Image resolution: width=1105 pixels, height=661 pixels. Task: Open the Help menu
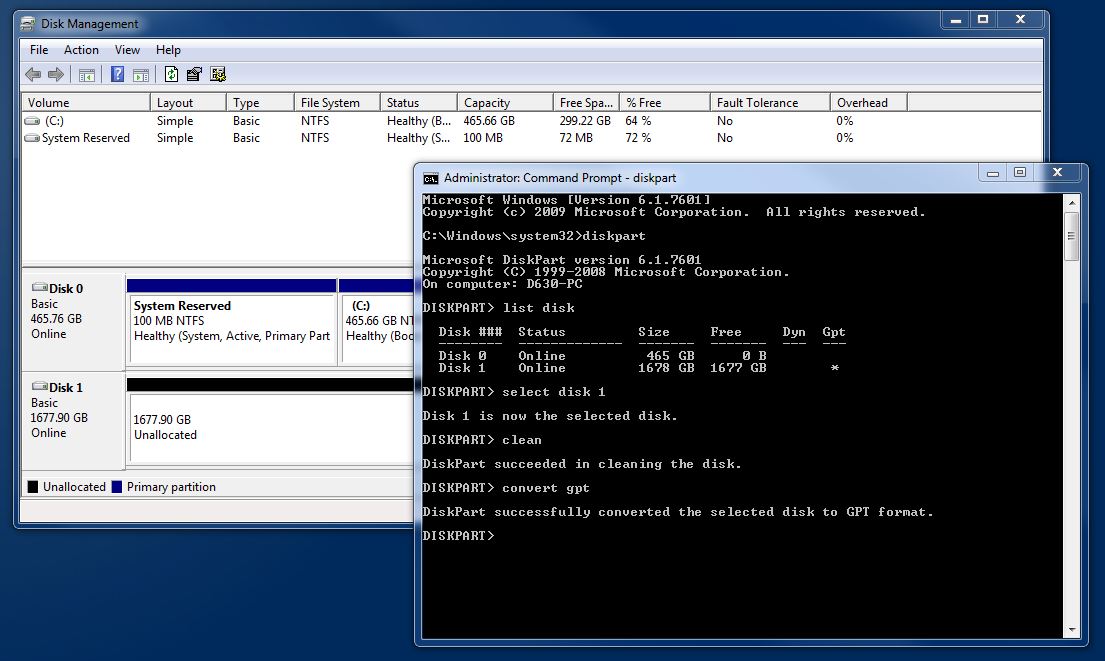coord(168,49)
